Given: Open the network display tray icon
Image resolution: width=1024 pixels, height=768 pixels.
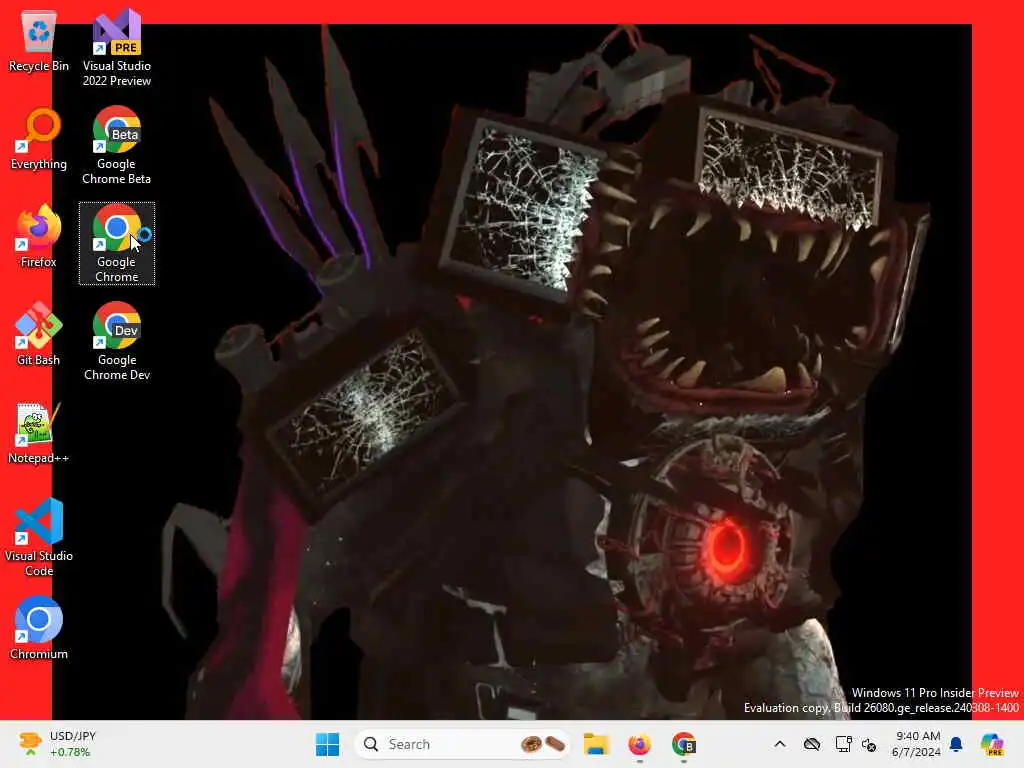Looking at the screenshot, I should click(843, 744).
